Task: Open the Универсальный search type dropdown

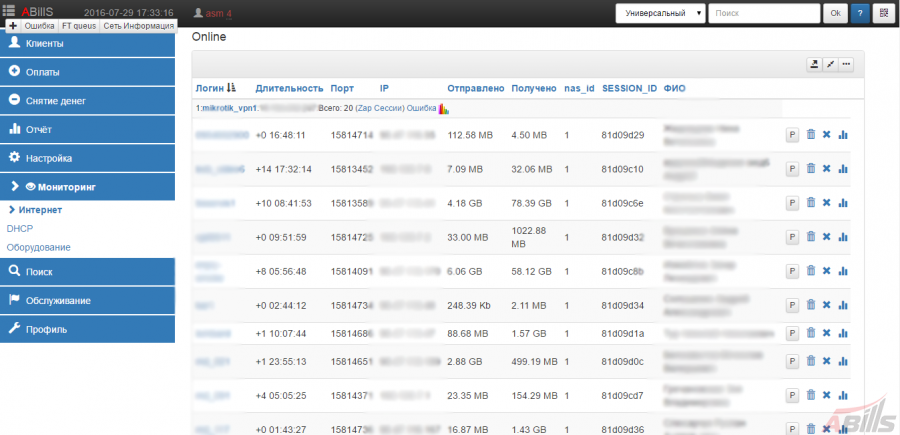Action: click(661, 13)
